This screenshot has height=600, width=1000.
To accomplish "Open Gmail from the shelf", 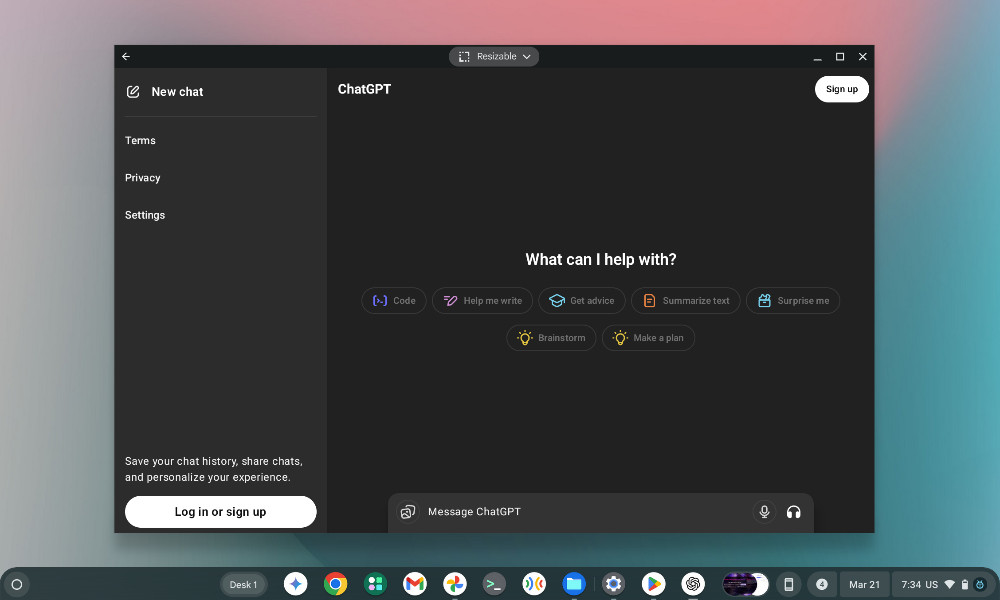I will click(415, 583).
